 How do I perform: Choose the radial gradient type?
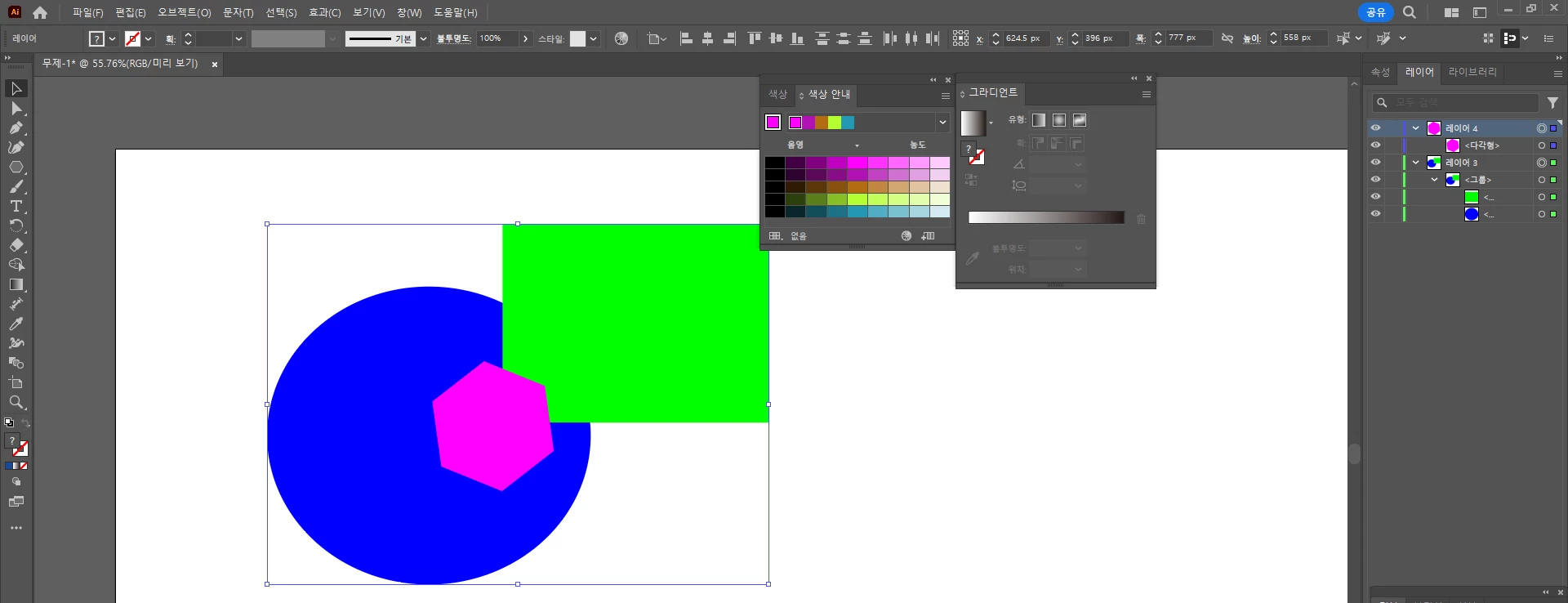tap(1059, 120)
